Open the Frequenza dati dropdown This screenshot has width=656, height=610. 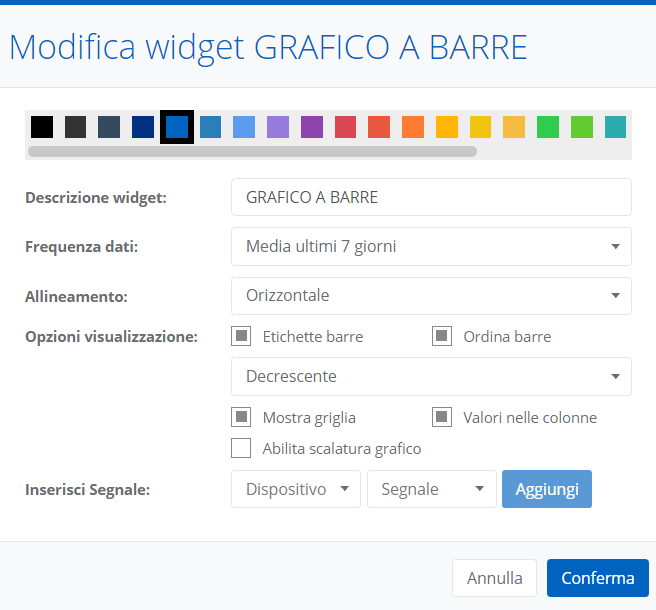(431, 246)
